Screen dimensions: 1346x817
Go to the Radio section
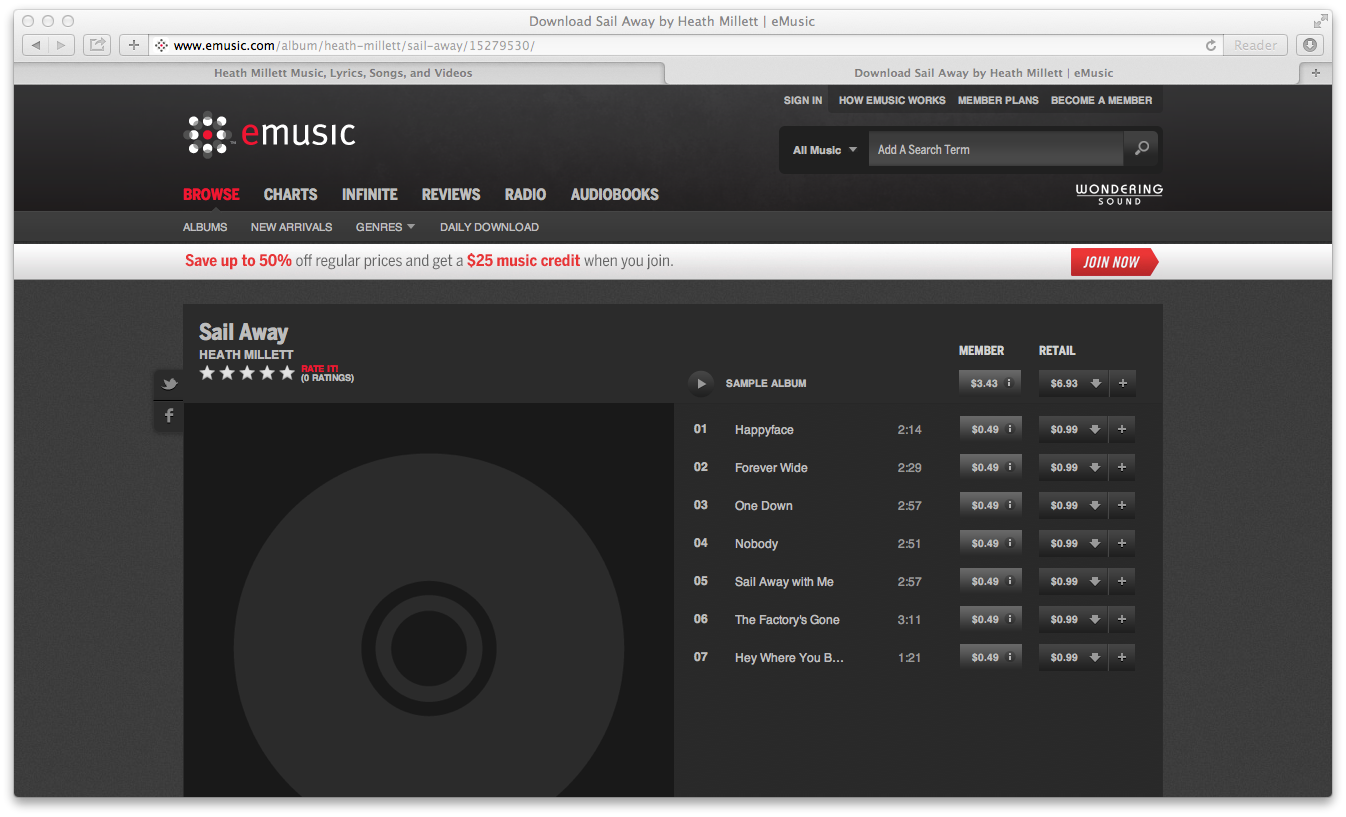(525, 194)
